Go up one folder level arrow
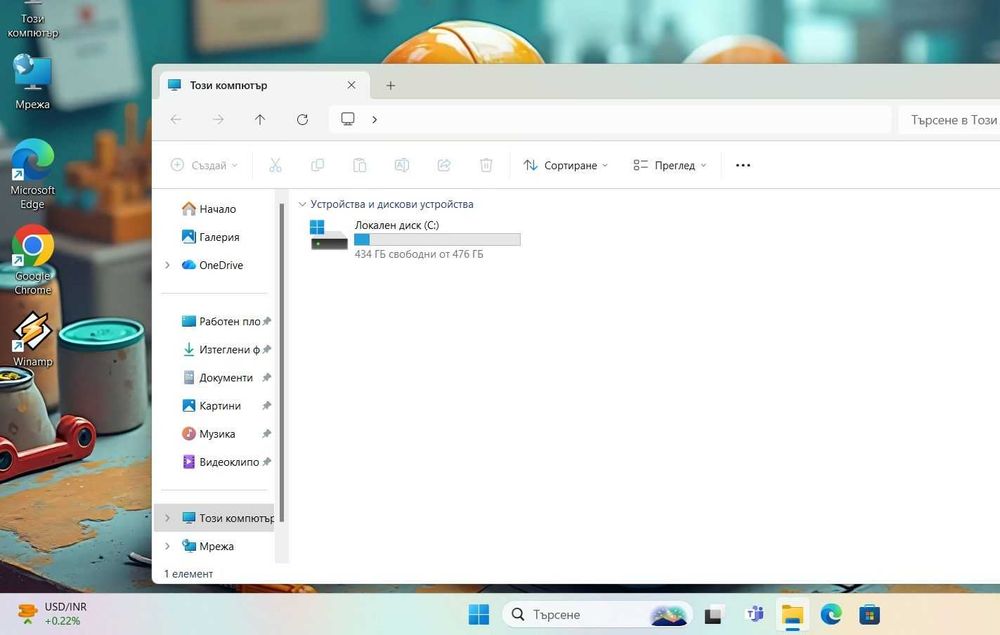The image size is (1000, 635). click(x=260, y=119)
